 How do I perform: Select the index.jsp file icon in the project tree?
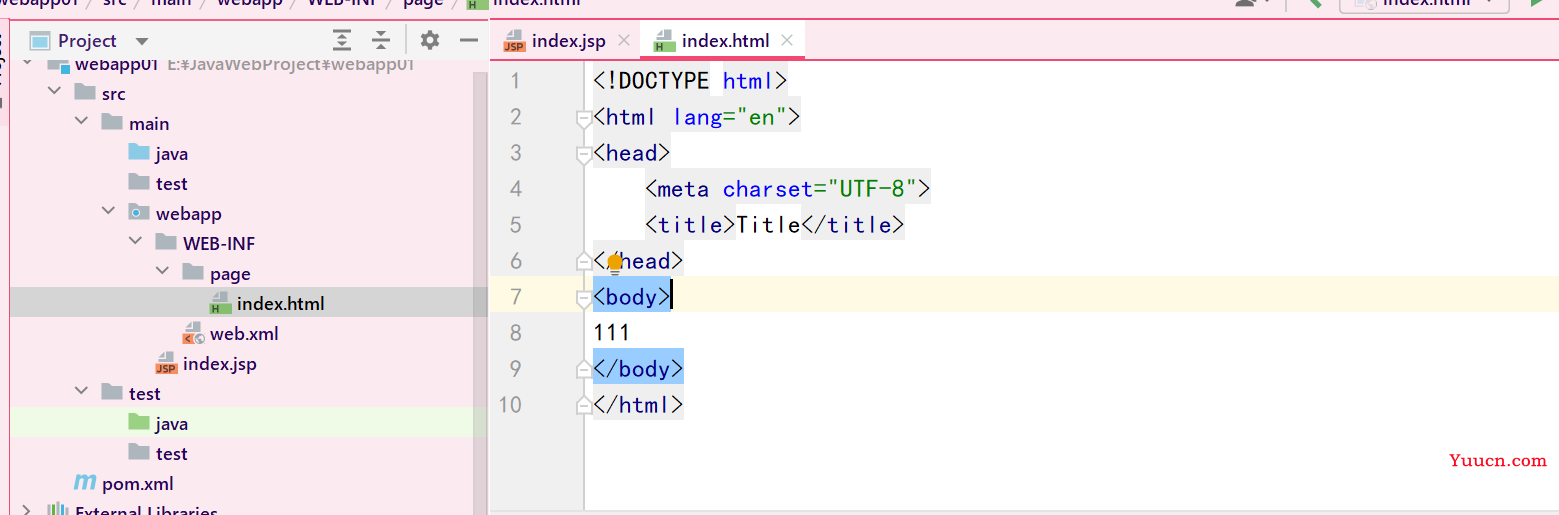(166, 364)
